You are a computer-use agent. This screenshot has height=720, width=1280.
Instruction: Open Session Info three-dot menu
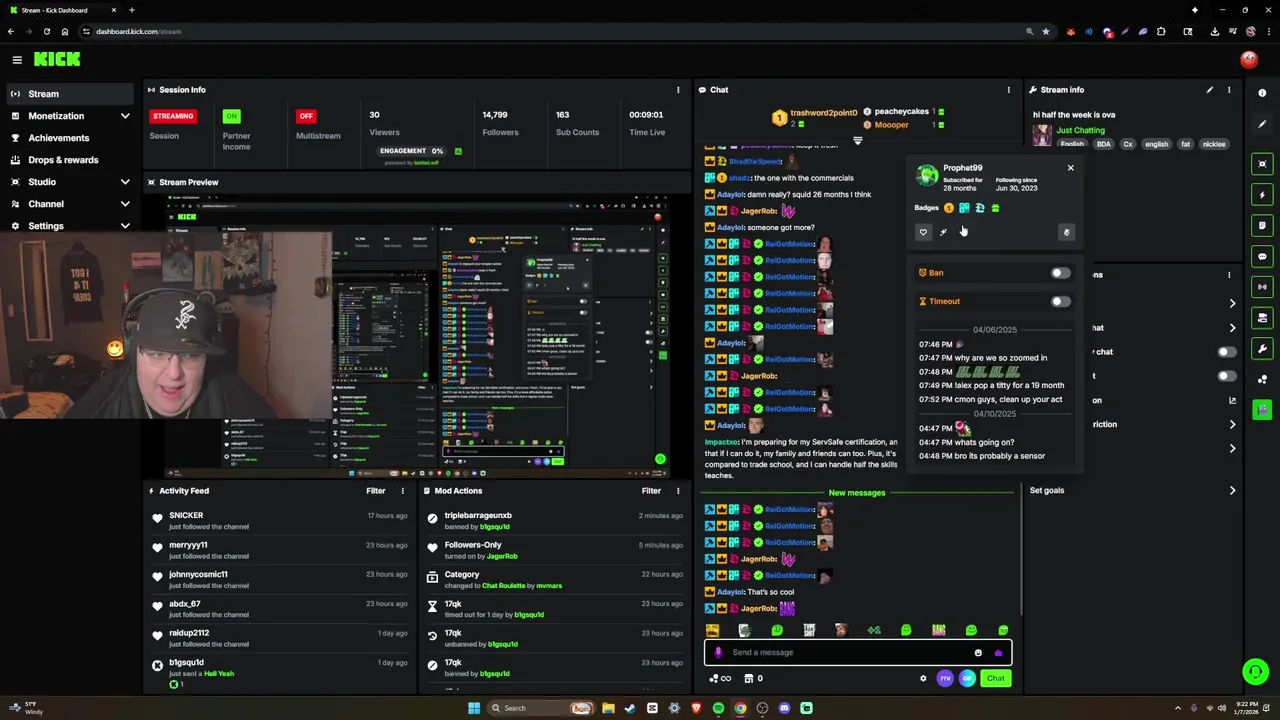(678, 90)
